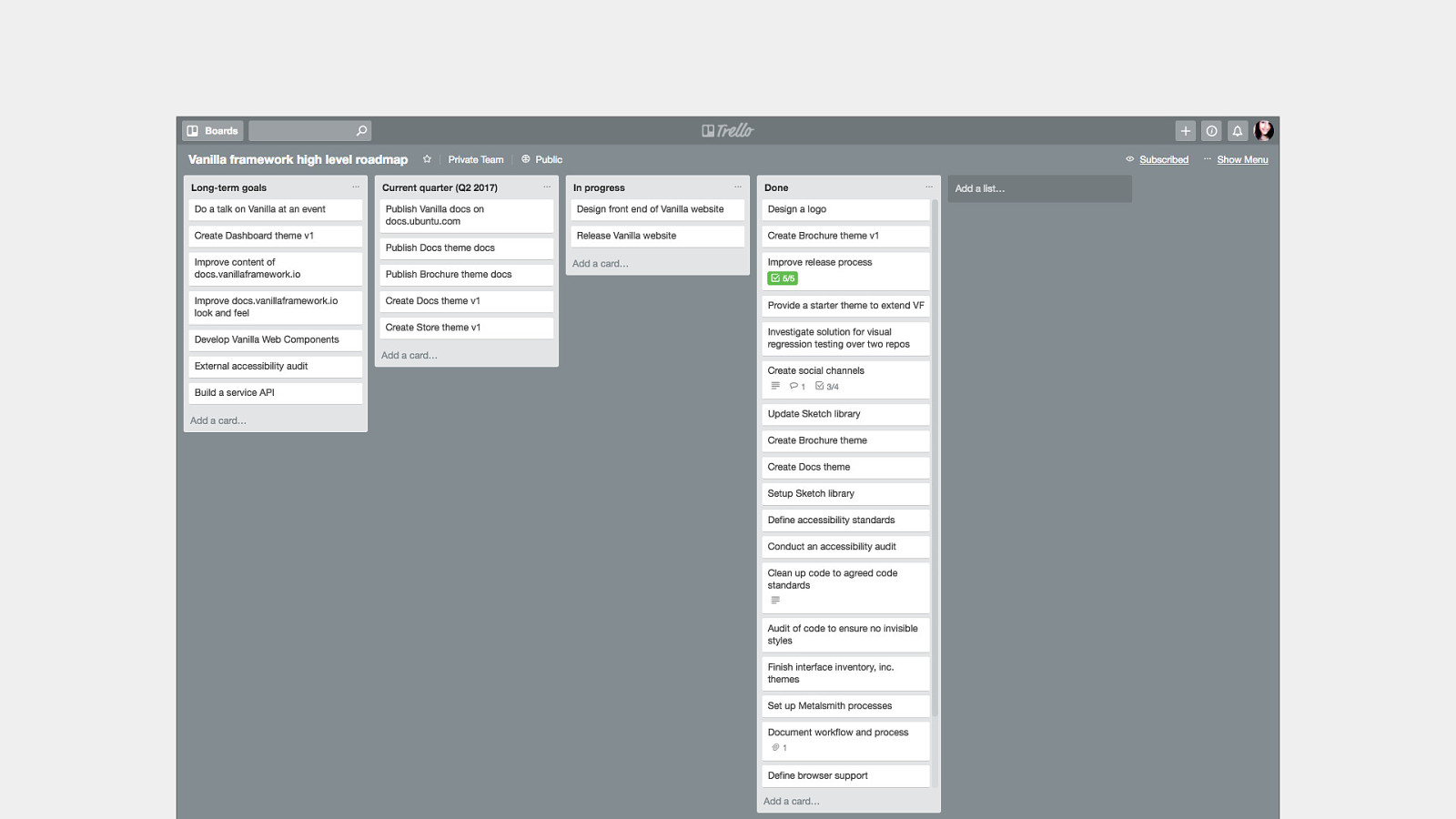Click 3/4 checklist badge on social channels
Viewport: 1456px width, 819px height.
point(827,386)
